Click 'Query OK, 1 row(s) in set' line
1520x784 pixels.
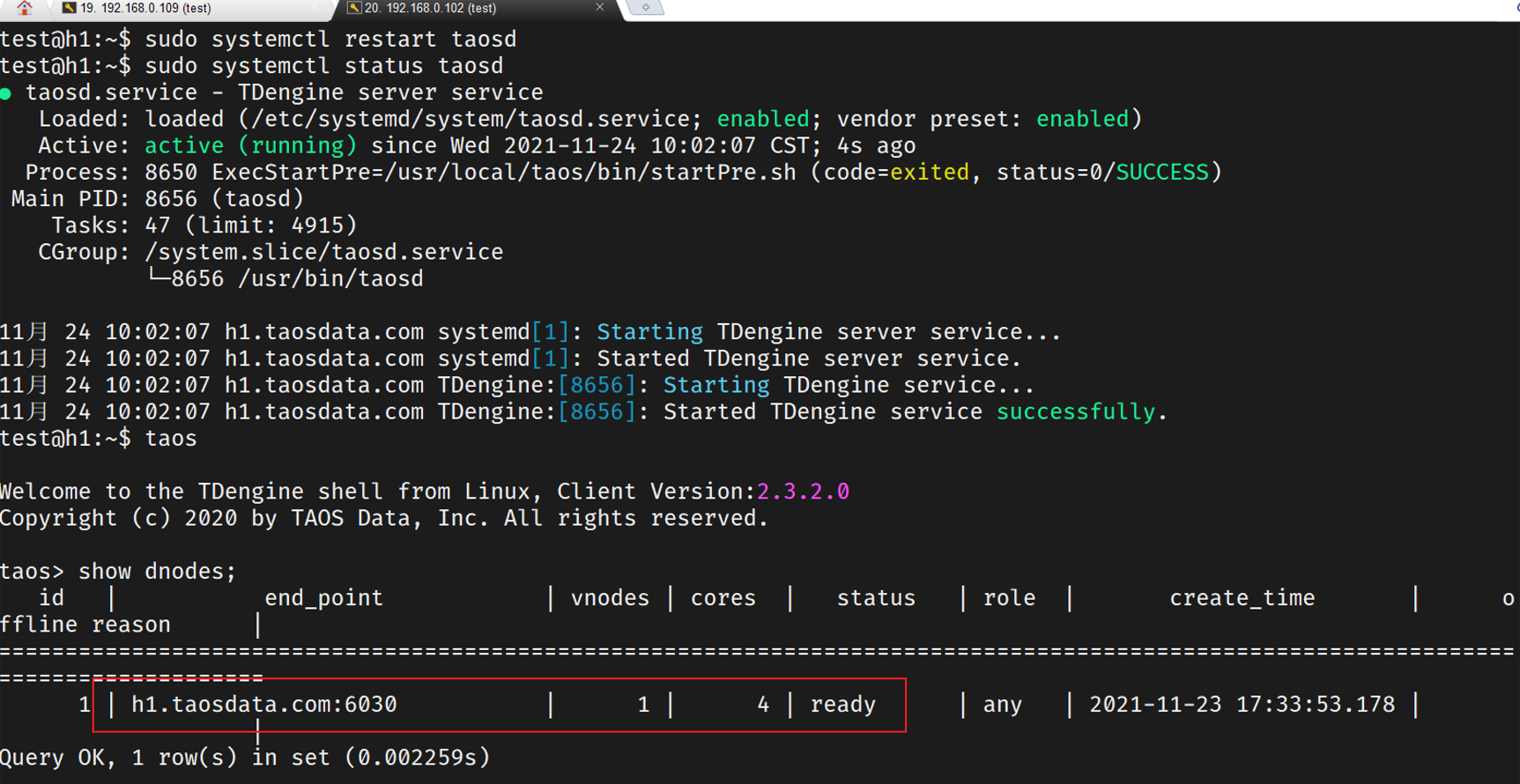click(x=245, y=758)
